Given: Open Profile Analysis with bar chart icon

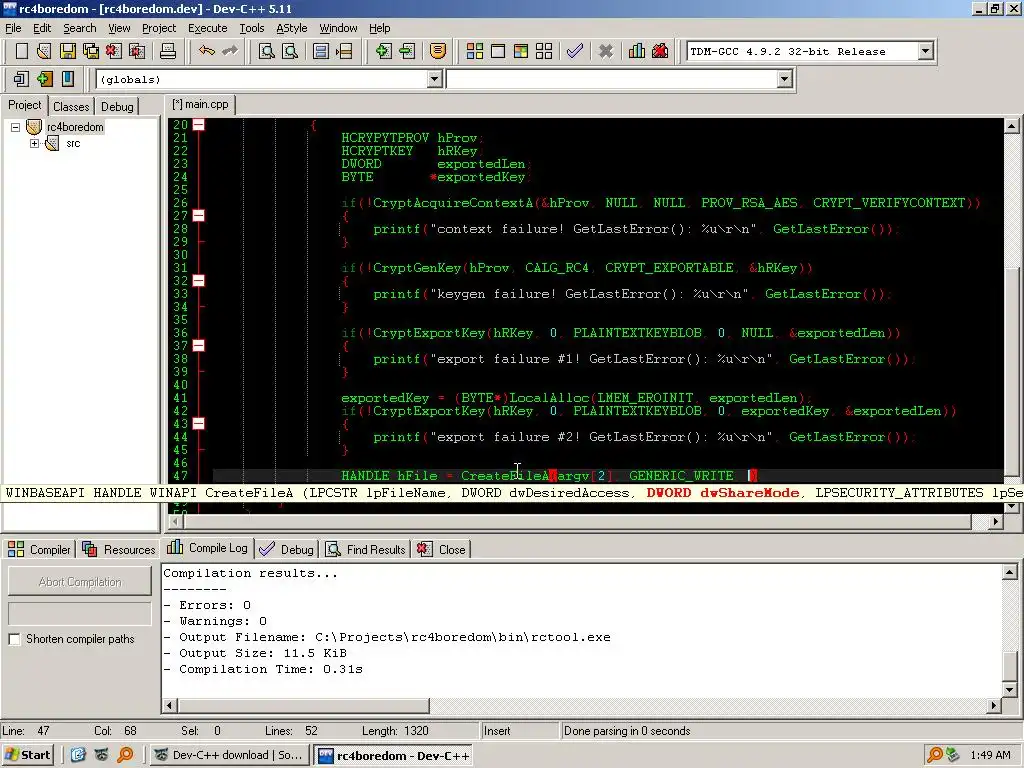Looking at the screenshot, I should coord(637,51).
